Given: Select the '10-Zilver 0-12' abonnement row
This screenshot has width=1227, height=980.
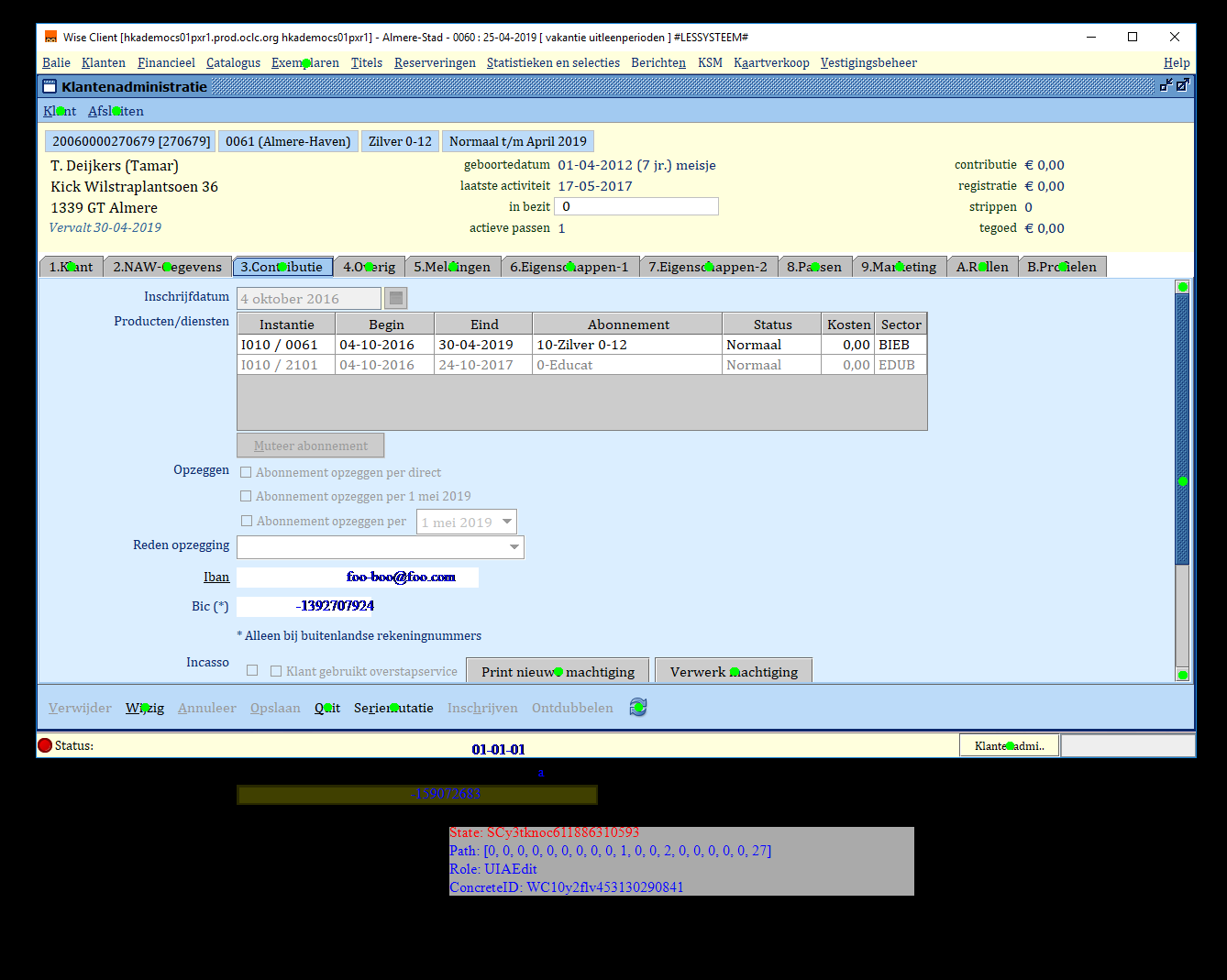Looking at the screenshot, I should [582, 345].
